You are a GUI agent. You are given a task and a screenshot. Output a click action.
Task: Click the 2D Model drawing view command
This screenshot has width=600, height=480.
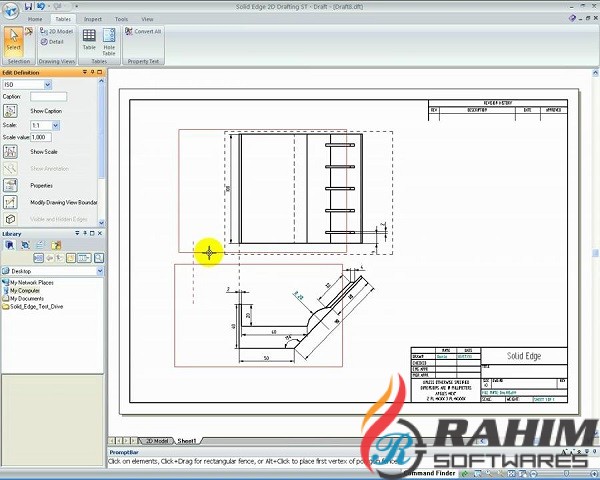click(x=57, y=31)
